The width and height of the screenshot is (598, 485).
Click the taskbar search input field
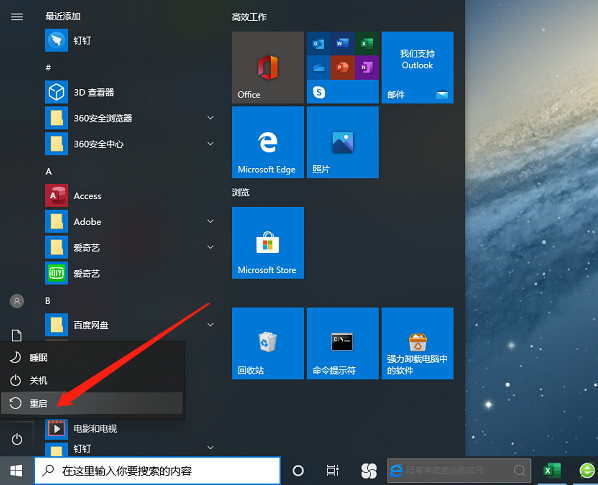pyautogui.click(x=158, y=471)
